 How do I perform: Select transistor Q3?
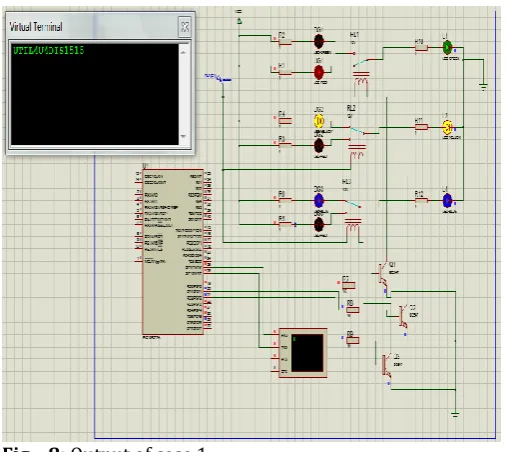coord(386,366)
